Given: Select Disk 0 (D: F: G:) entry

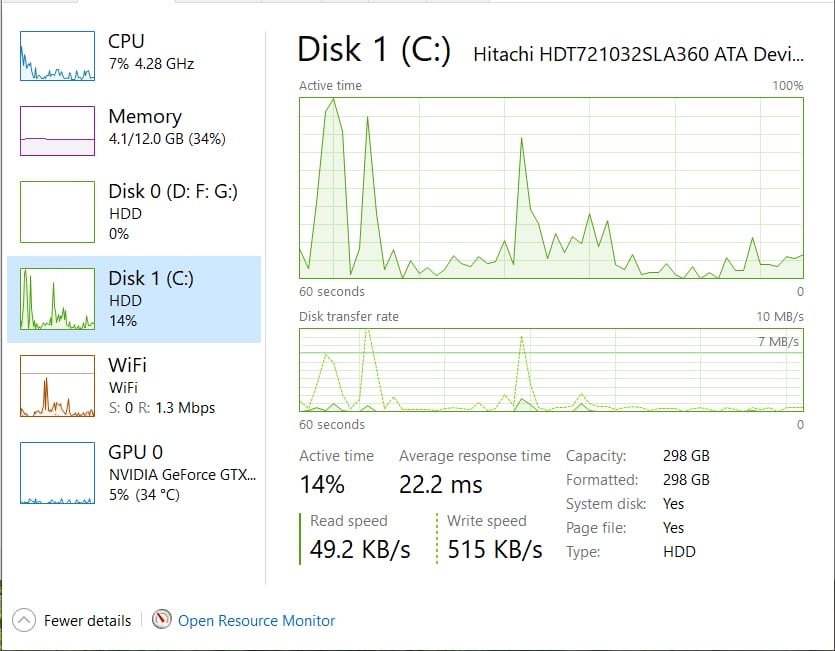Looking at the screenshot, I should coord(172,210).
